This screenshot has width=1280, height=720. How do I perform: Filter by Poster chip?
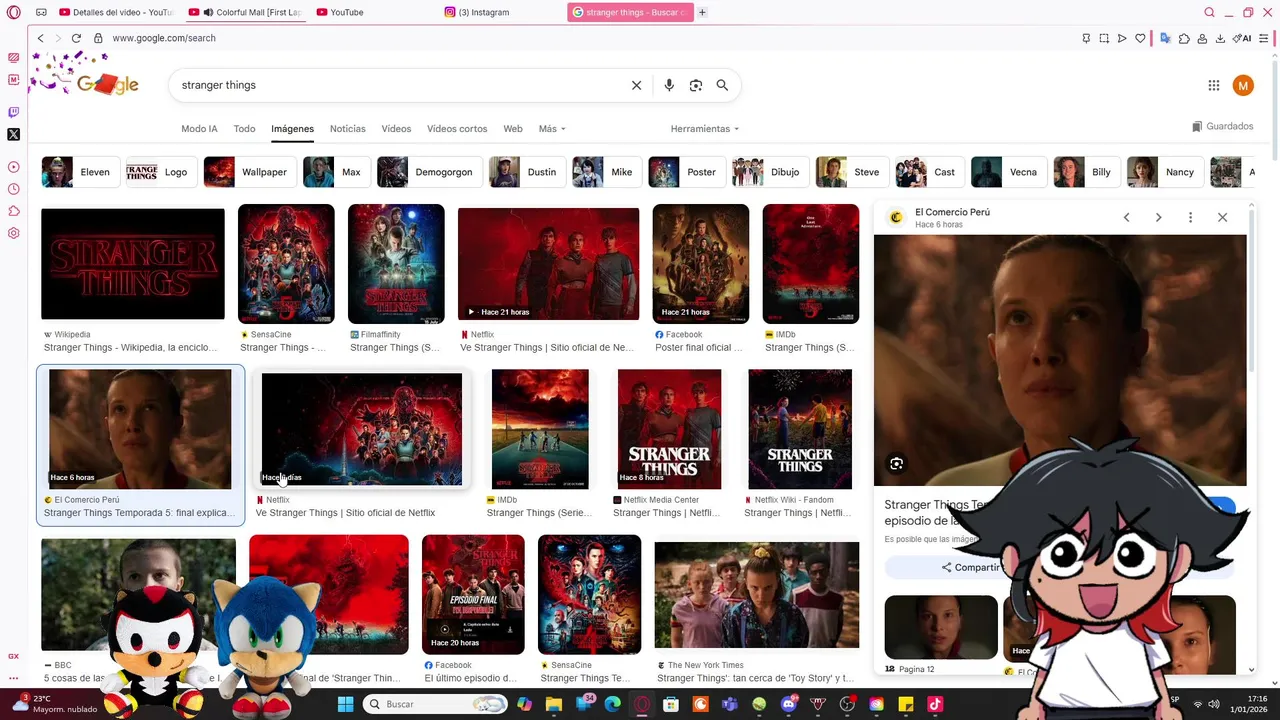685,172
